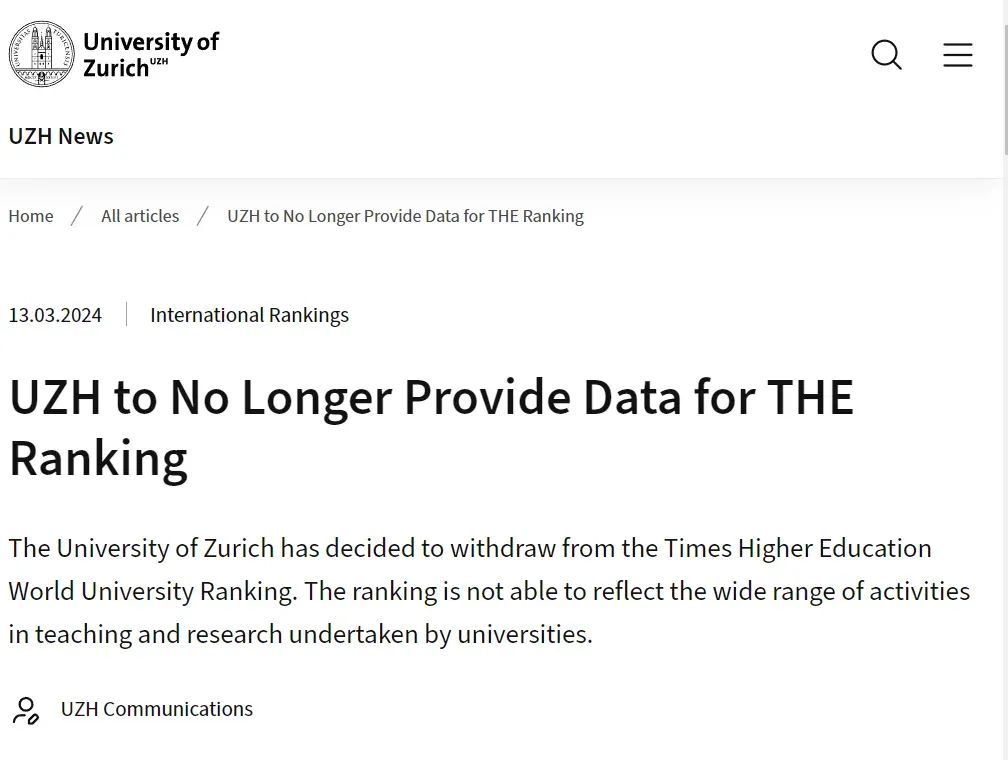Click slash separator after Home breadcrumb
This screenshot has height=760, width=1008.
tap(77, 216)
